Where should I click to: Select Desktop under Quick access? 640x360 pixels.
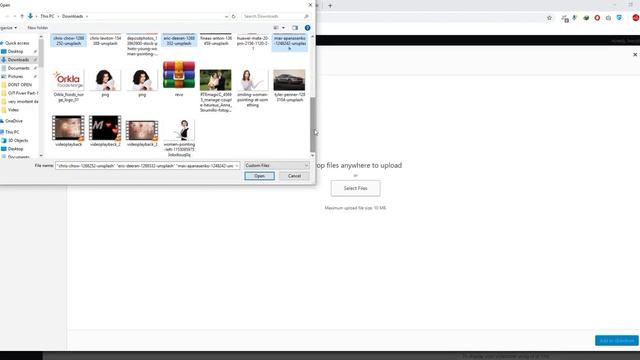point(16,51)
